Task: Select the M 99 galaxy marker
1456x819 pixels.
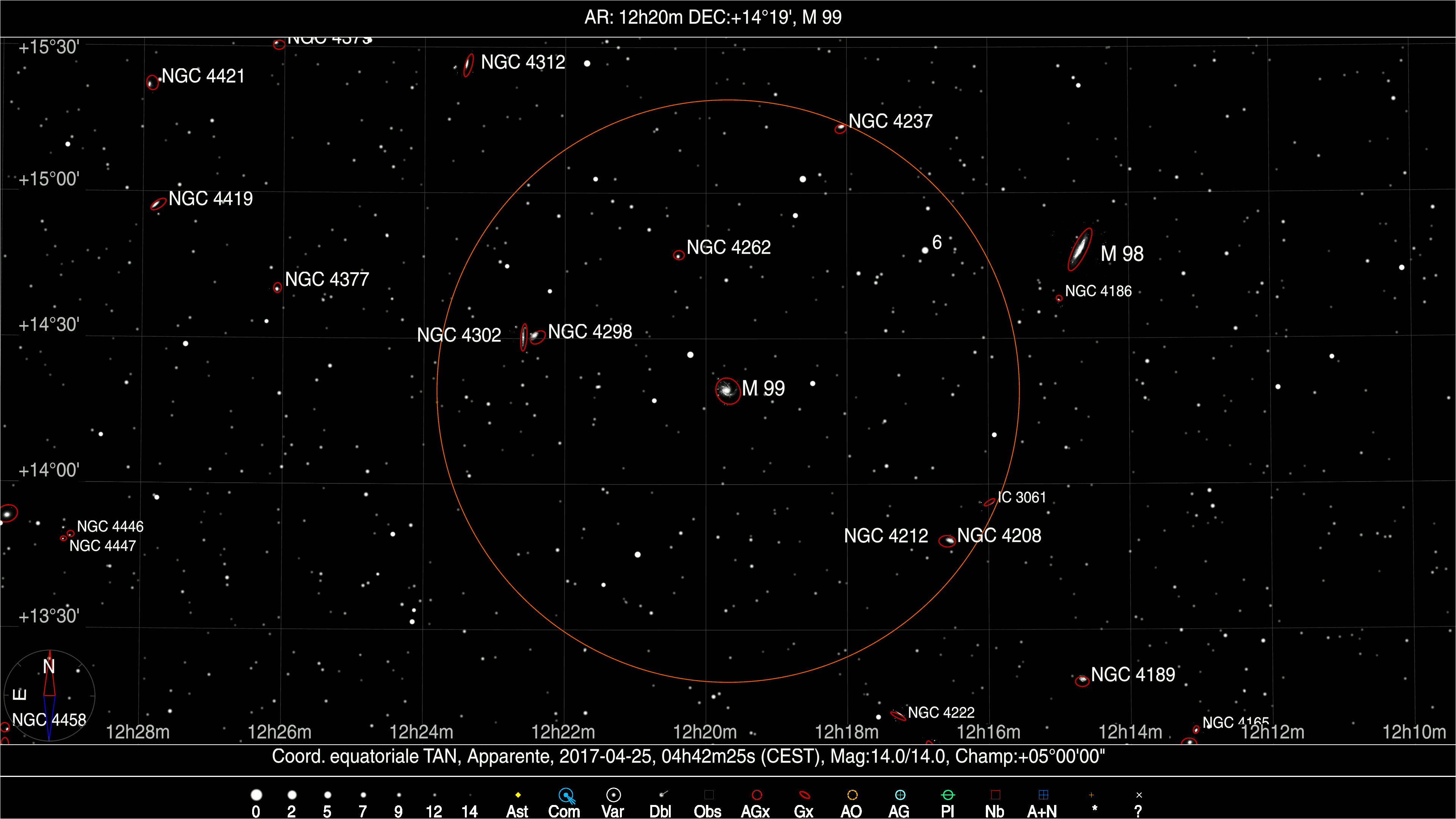Action: click(728, 391)
